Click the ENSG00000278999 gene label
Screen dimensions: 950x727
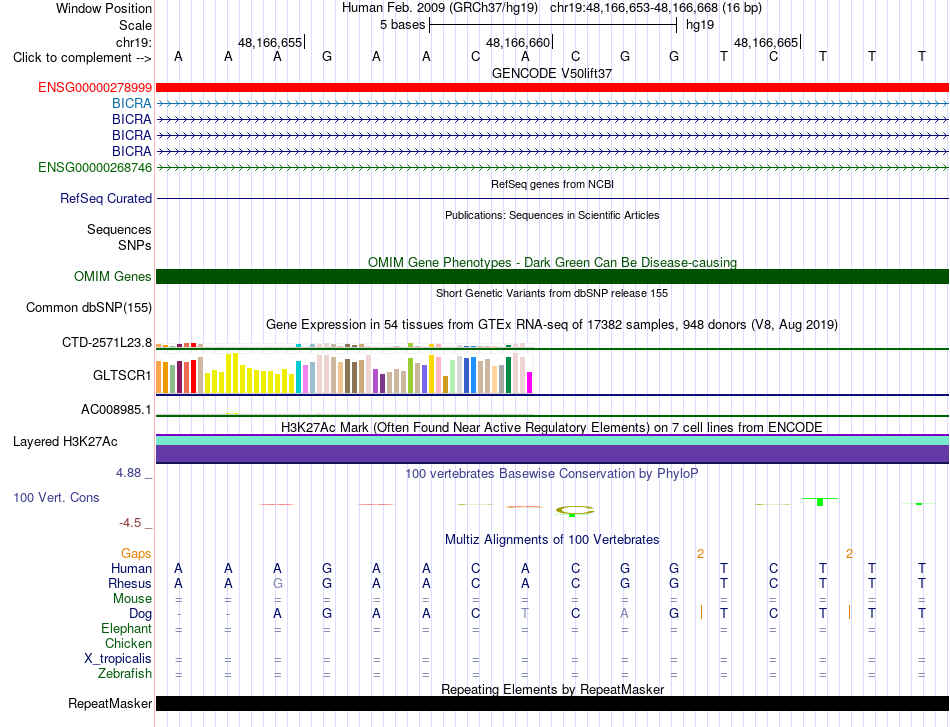coord(95,87)
